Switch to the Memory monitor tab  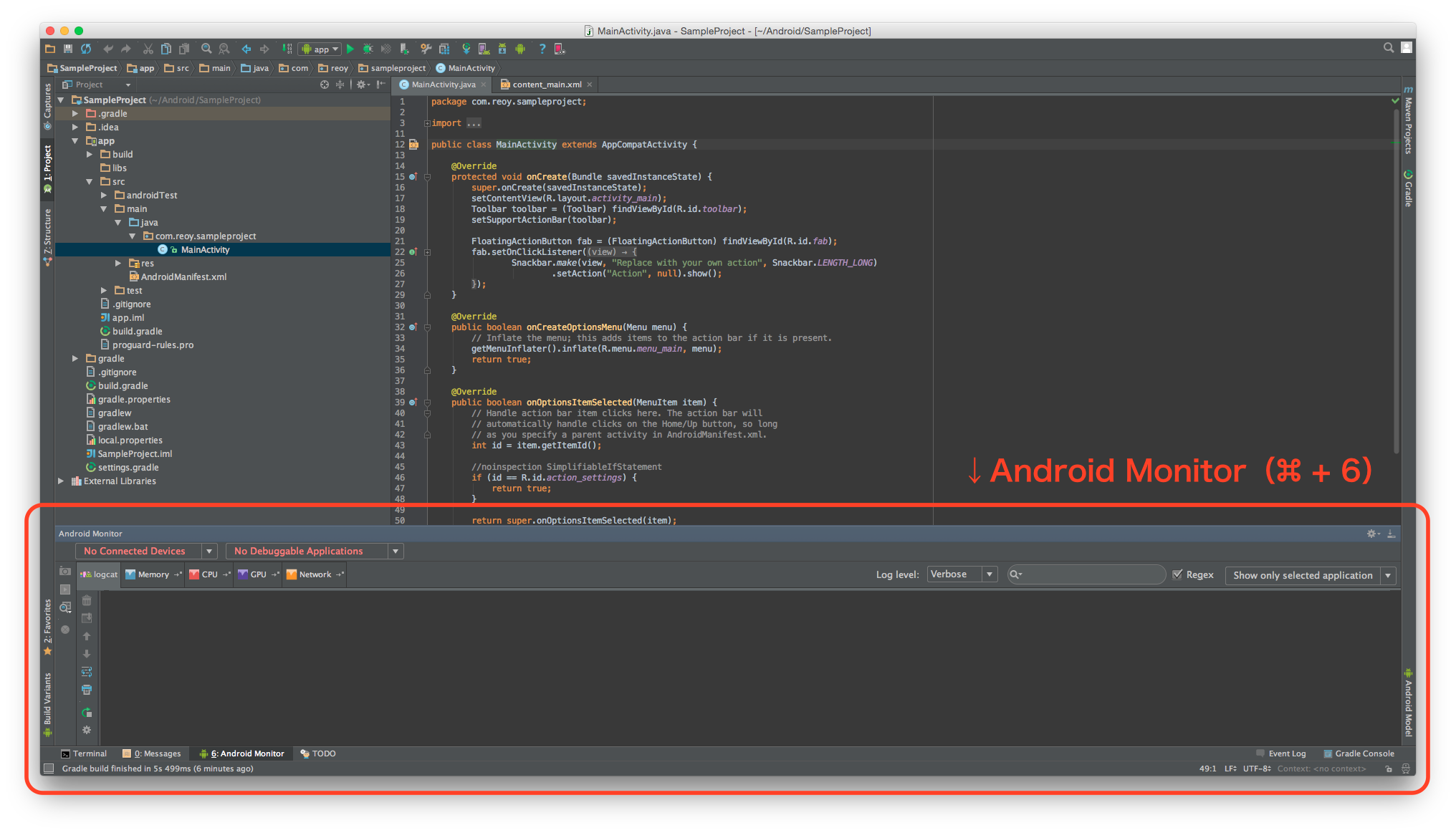coord(153,574)
